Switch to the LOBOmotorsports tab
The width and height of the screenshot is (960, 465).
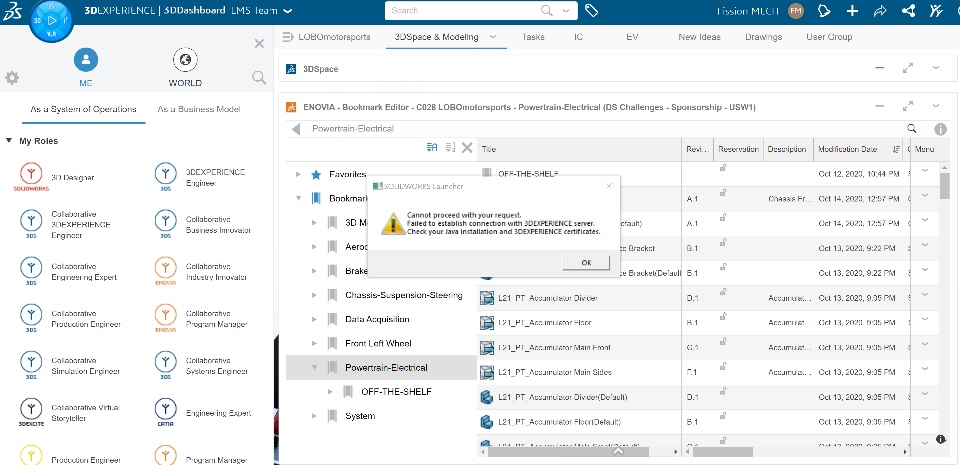[334, 37]
